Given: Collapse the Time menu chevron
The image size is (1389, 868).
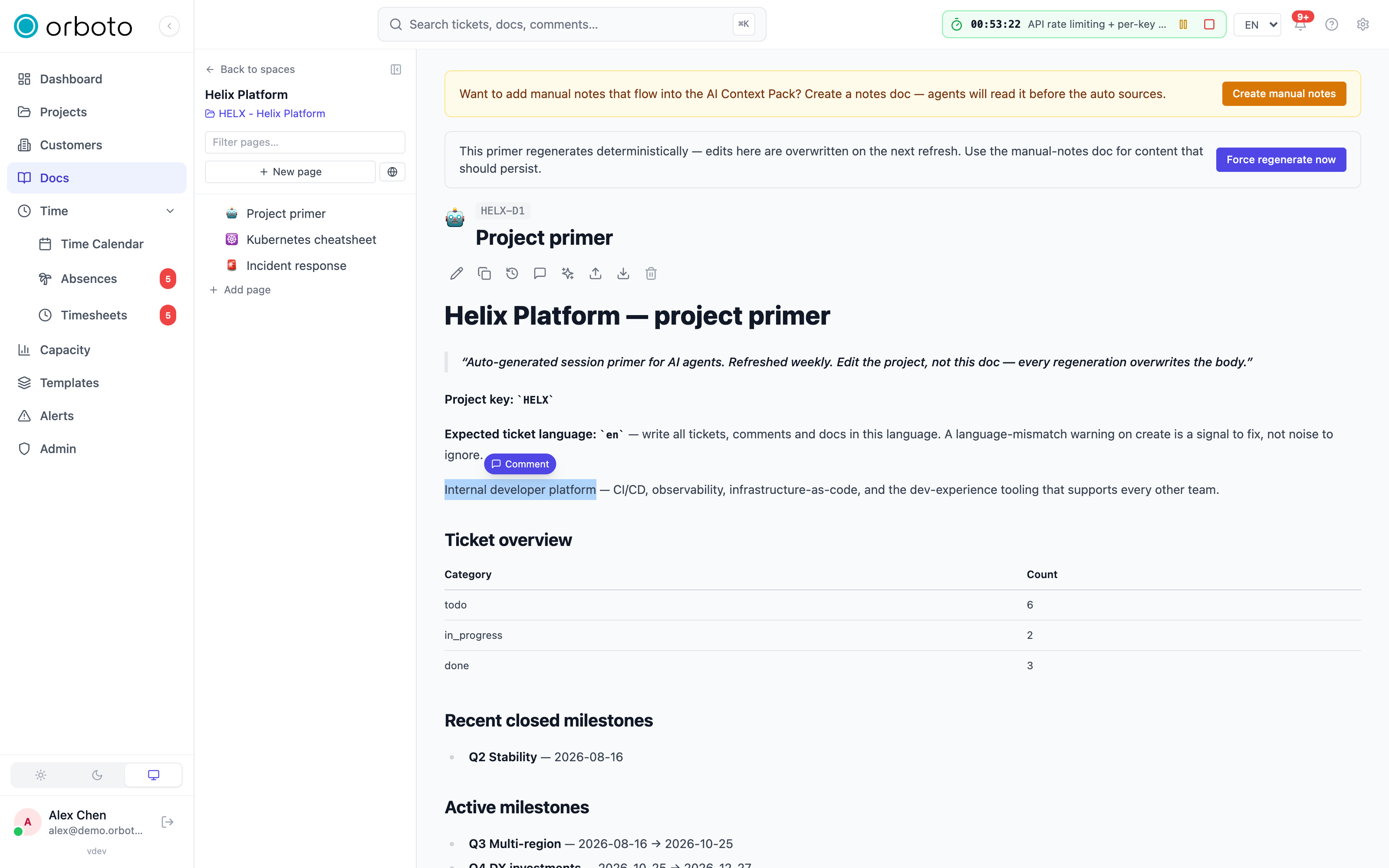Looking at the screenshot, I should pyautogui.click(x=170, y=211).
